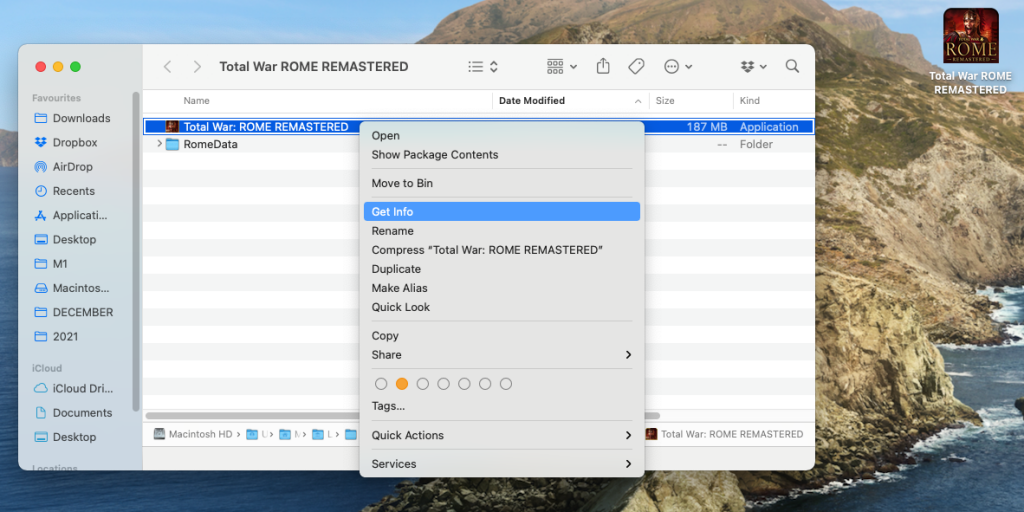The width and height of the screenshot is (1024, 512).
Task: Click Total War: ROME REMASTERED in path bar
Action: (724, 434)
